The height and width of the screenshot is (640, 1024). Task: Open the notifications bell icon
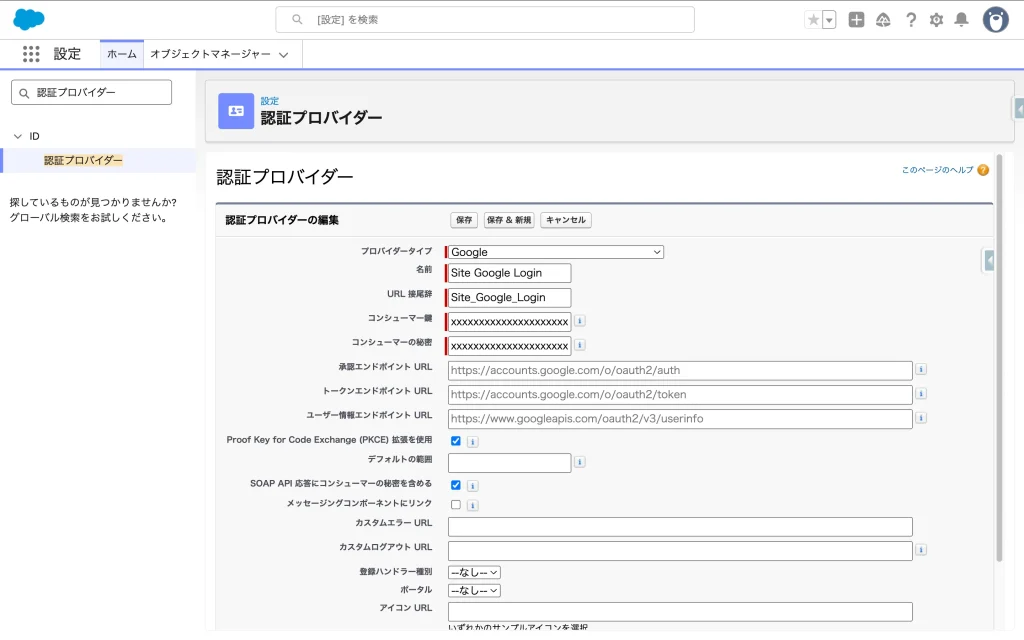(x=961, y=20)
